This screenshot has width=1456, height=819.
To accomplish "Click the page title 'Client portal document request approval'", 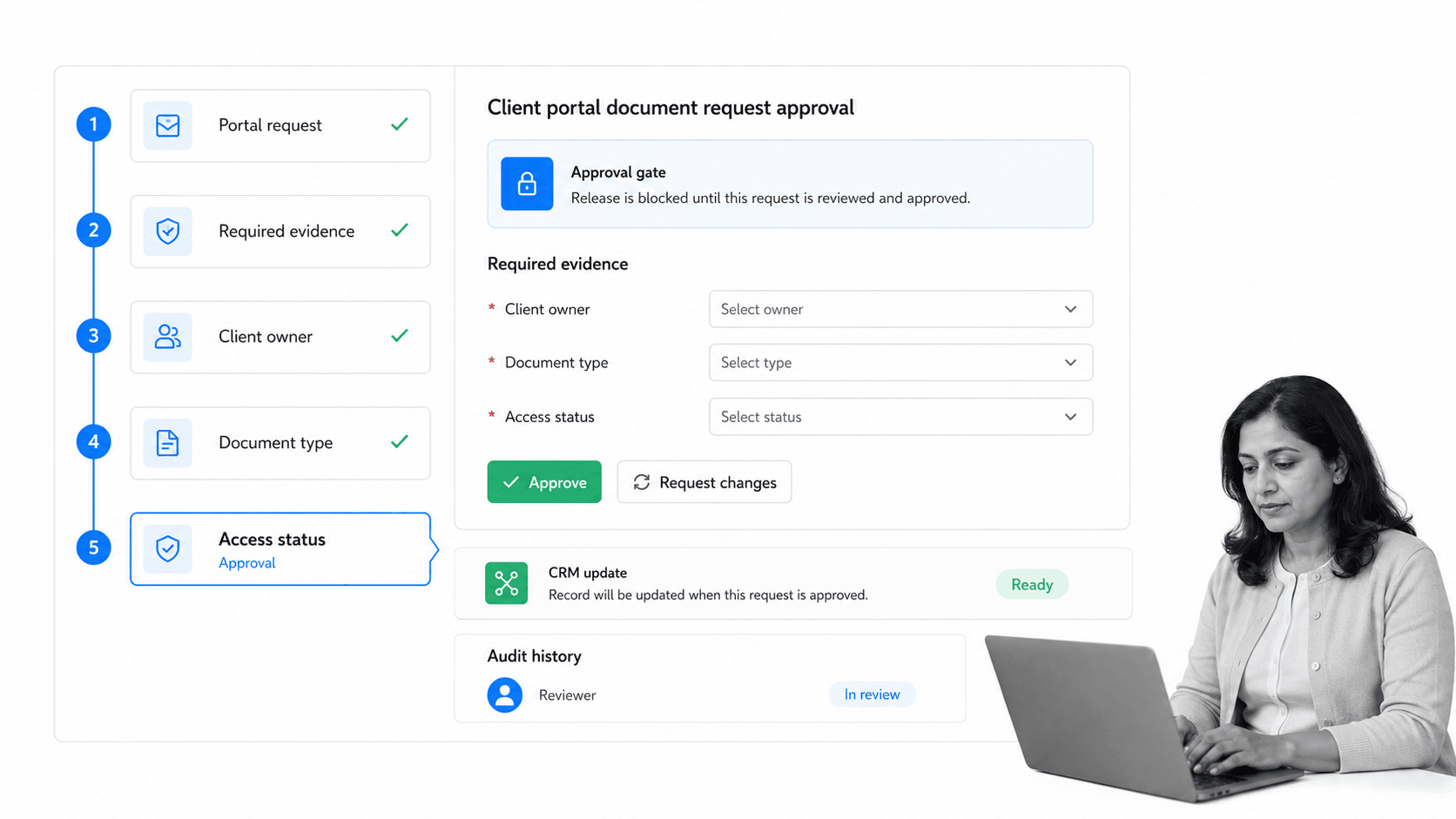I will [671, 108].
